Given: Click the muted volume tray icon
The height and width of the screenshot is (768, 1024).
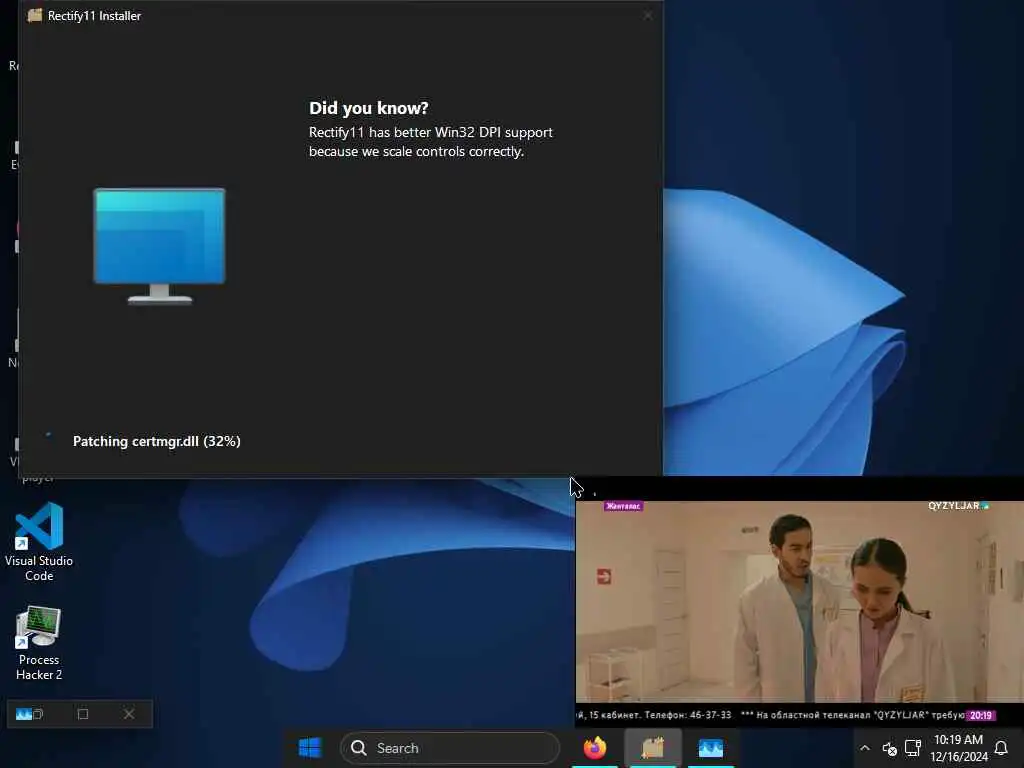Looking at the screenshot, I should tap(889, 748).
